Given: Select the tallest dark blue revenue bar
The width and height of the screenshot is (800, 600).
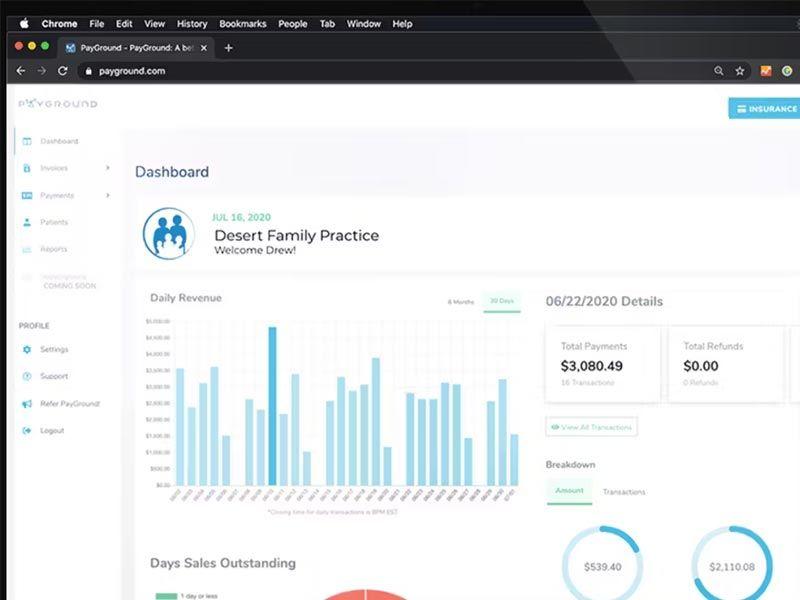Looking at the screenshot, I should [x=272, y=406].
